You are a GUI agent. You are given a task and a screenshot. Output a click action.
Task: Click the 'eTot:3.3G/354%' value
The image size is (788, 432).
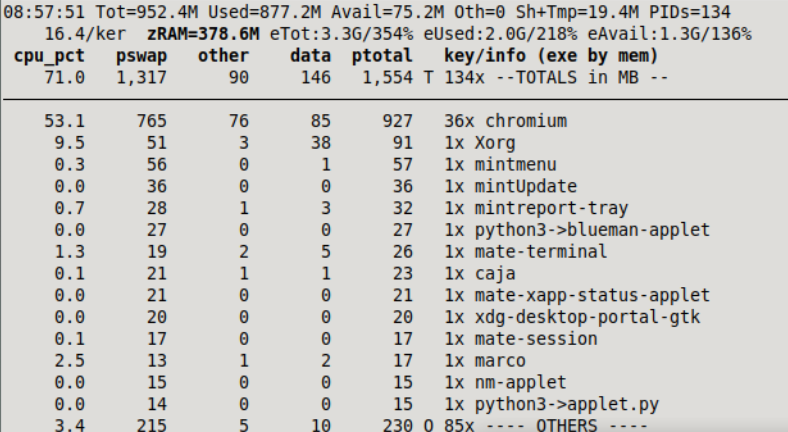[341, 34]
